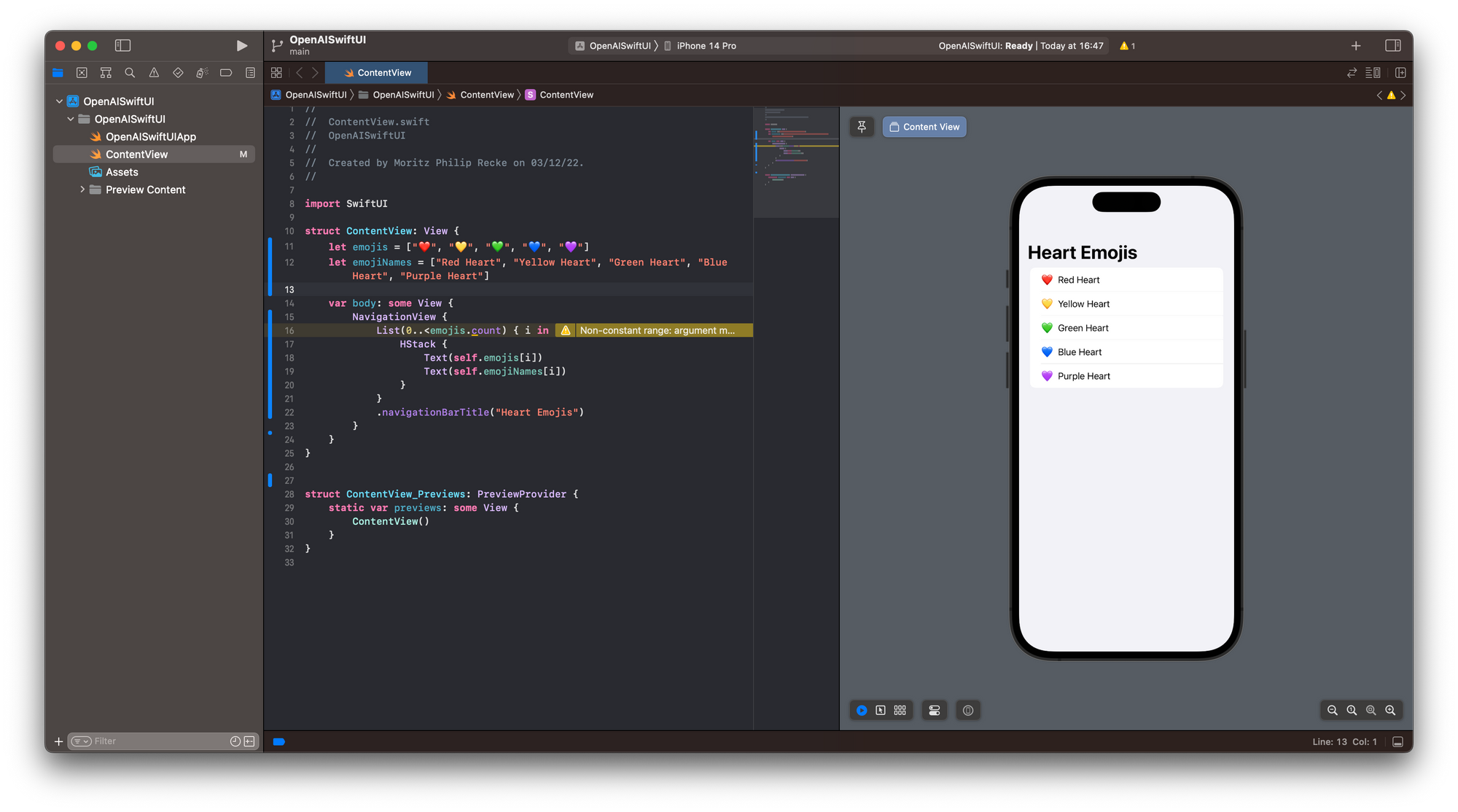Open Preview variants with the grid icon
The width and height of the screenshot is (1458, 812).
pos(900,710)
